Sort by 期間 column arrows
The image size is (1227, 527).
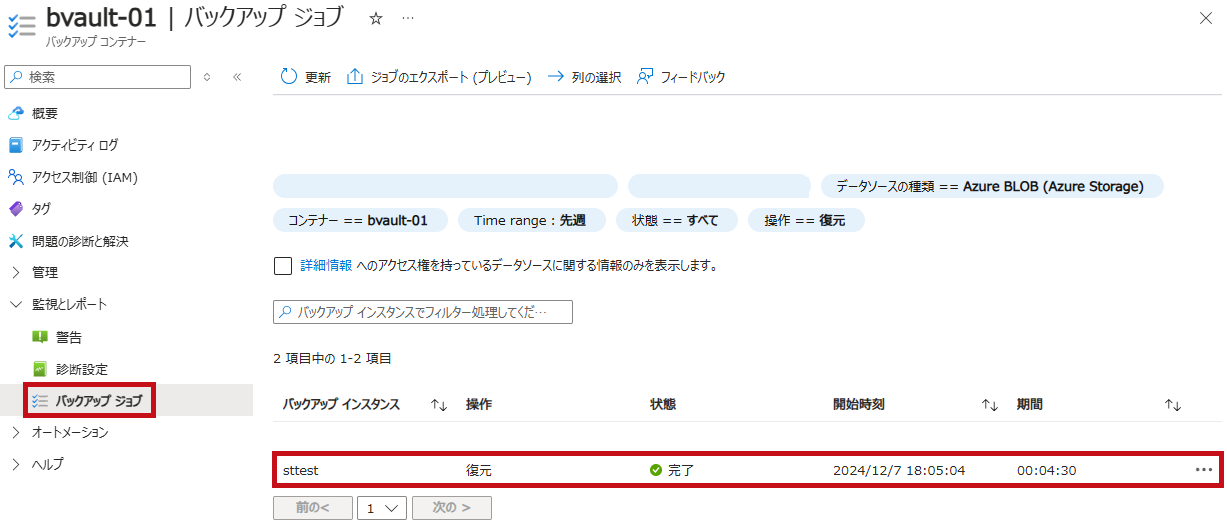point(1173,404)
